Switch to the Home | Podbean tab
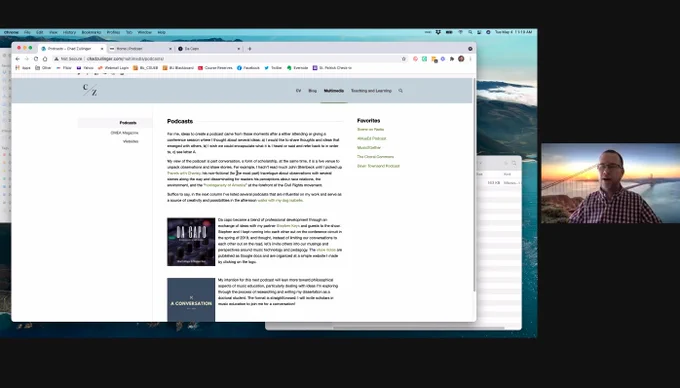The height and width of the screenshot is (388, 680). [x=141, y=49]
